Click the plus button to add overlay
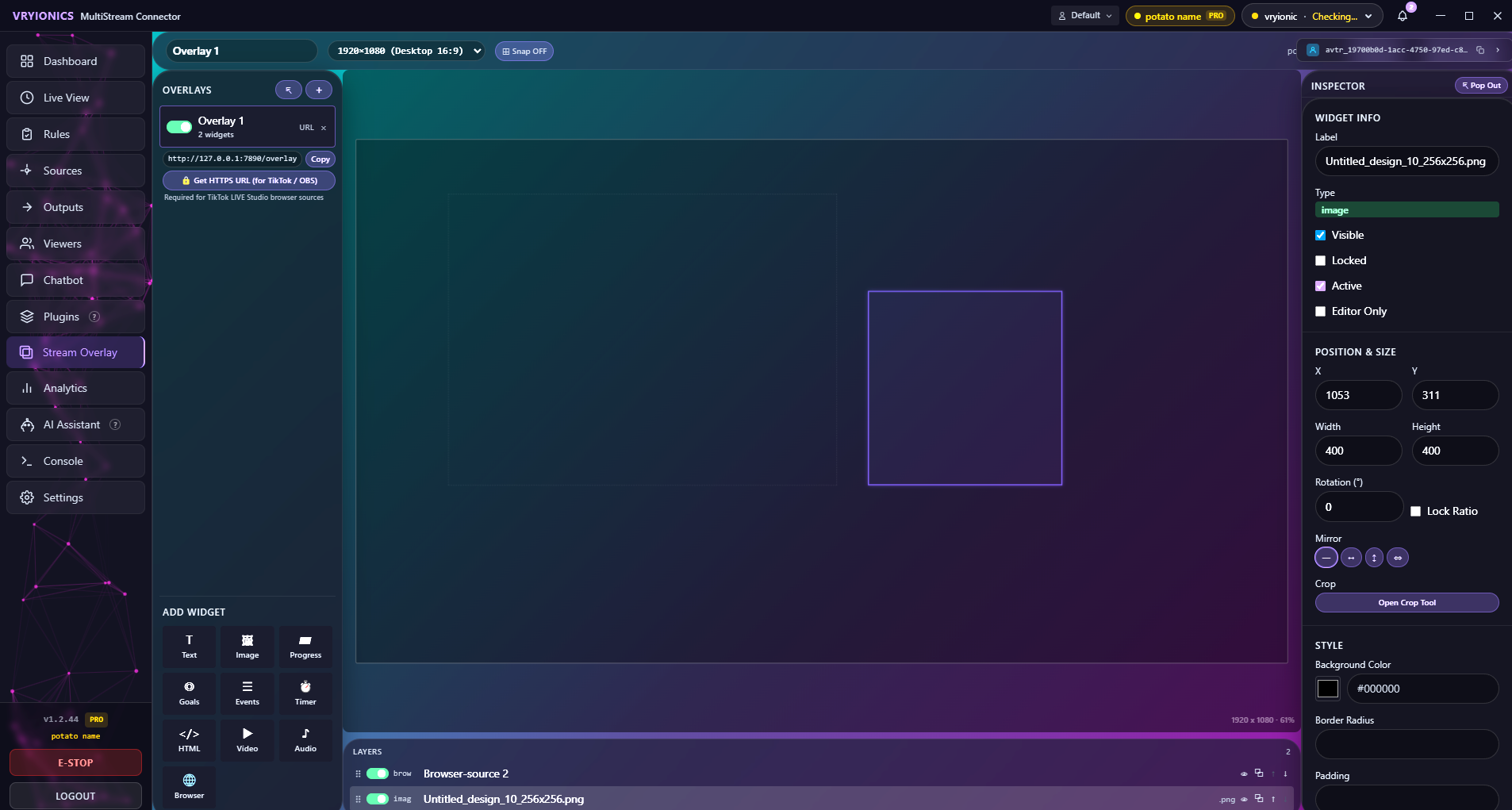The height and width of the screenshot is (810, 1512). (319, 90)
